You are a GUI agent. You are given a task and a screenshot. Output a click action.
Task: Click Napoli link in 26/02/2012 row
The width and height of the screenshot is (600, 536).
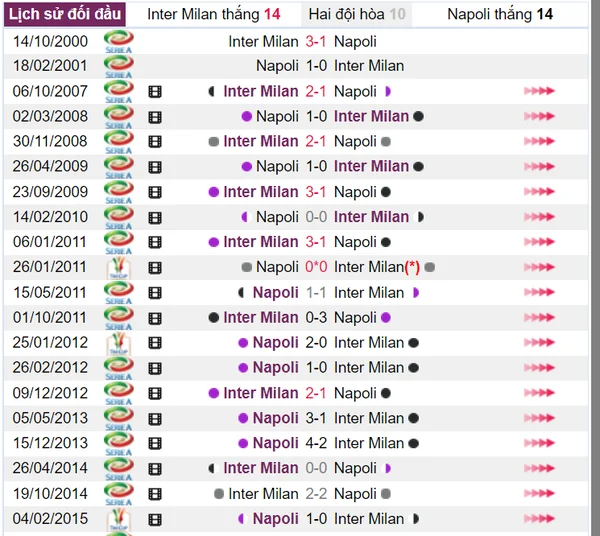click(275, 368)
